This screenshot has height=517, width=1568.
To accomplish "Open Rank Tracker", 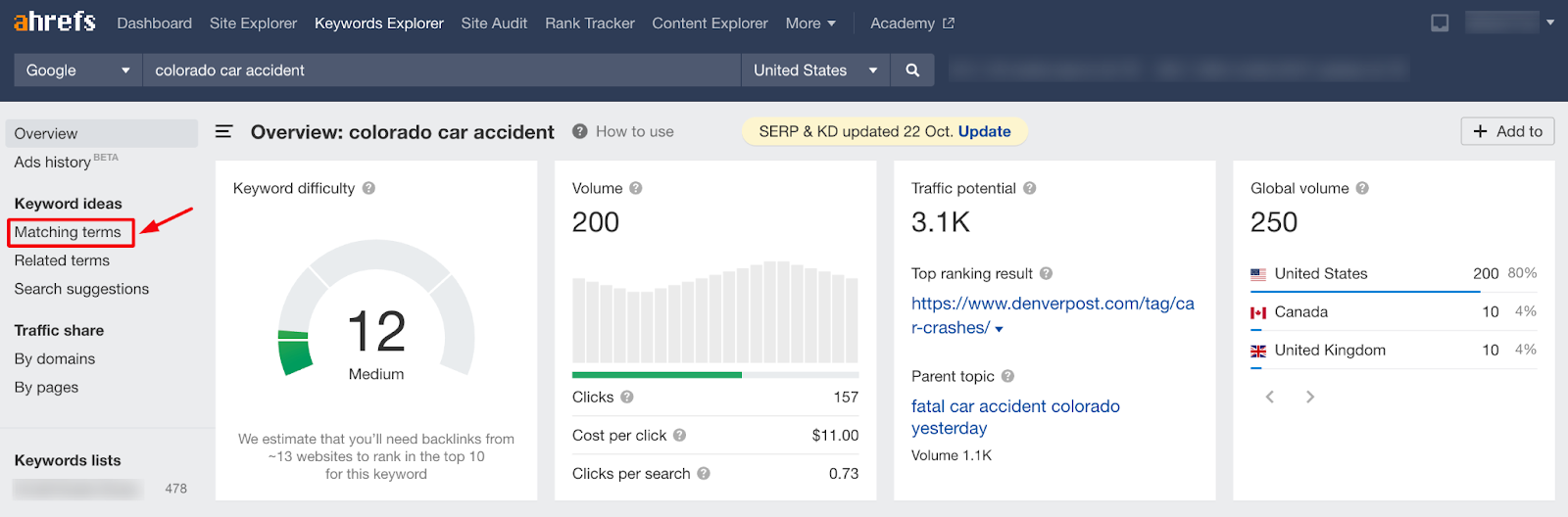I will pos(590,23).
